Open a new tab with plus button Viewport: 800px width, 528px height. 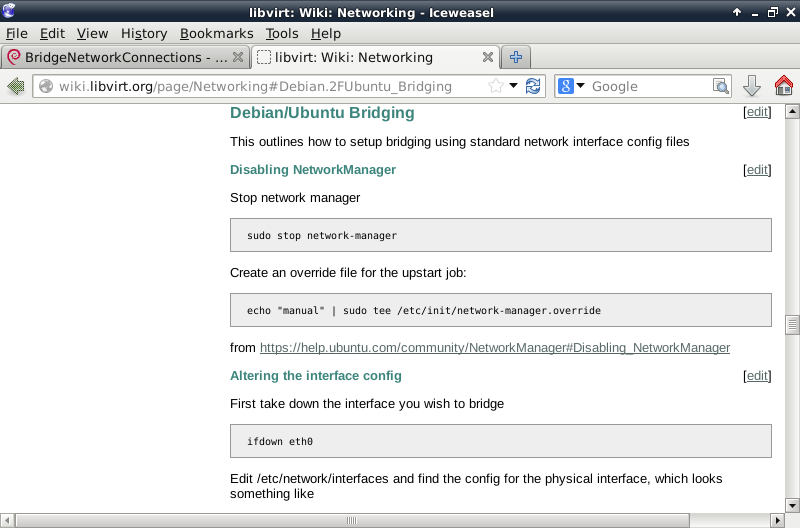(x=516, y=57)
